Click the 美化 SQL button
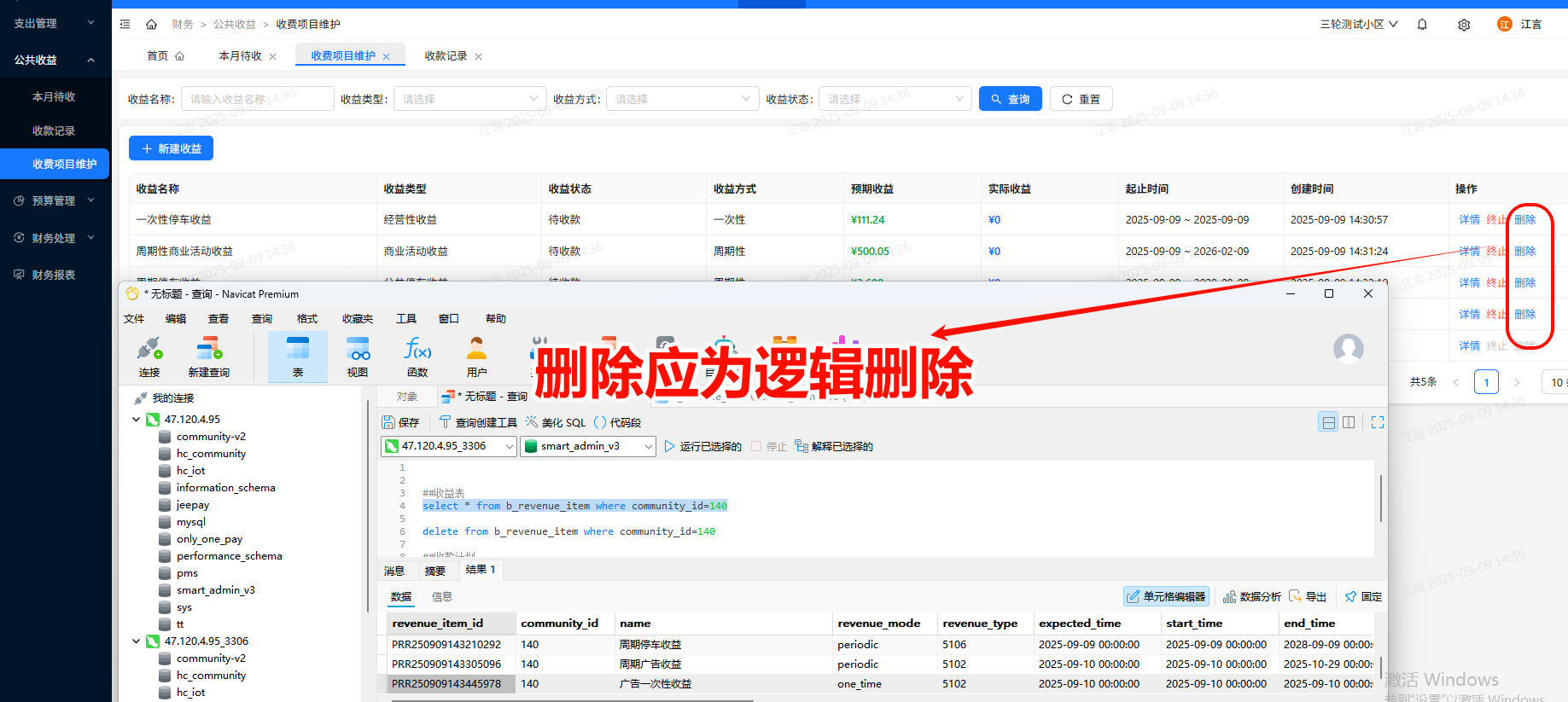This screenshot has width=1568, height=702. (556, 422)
